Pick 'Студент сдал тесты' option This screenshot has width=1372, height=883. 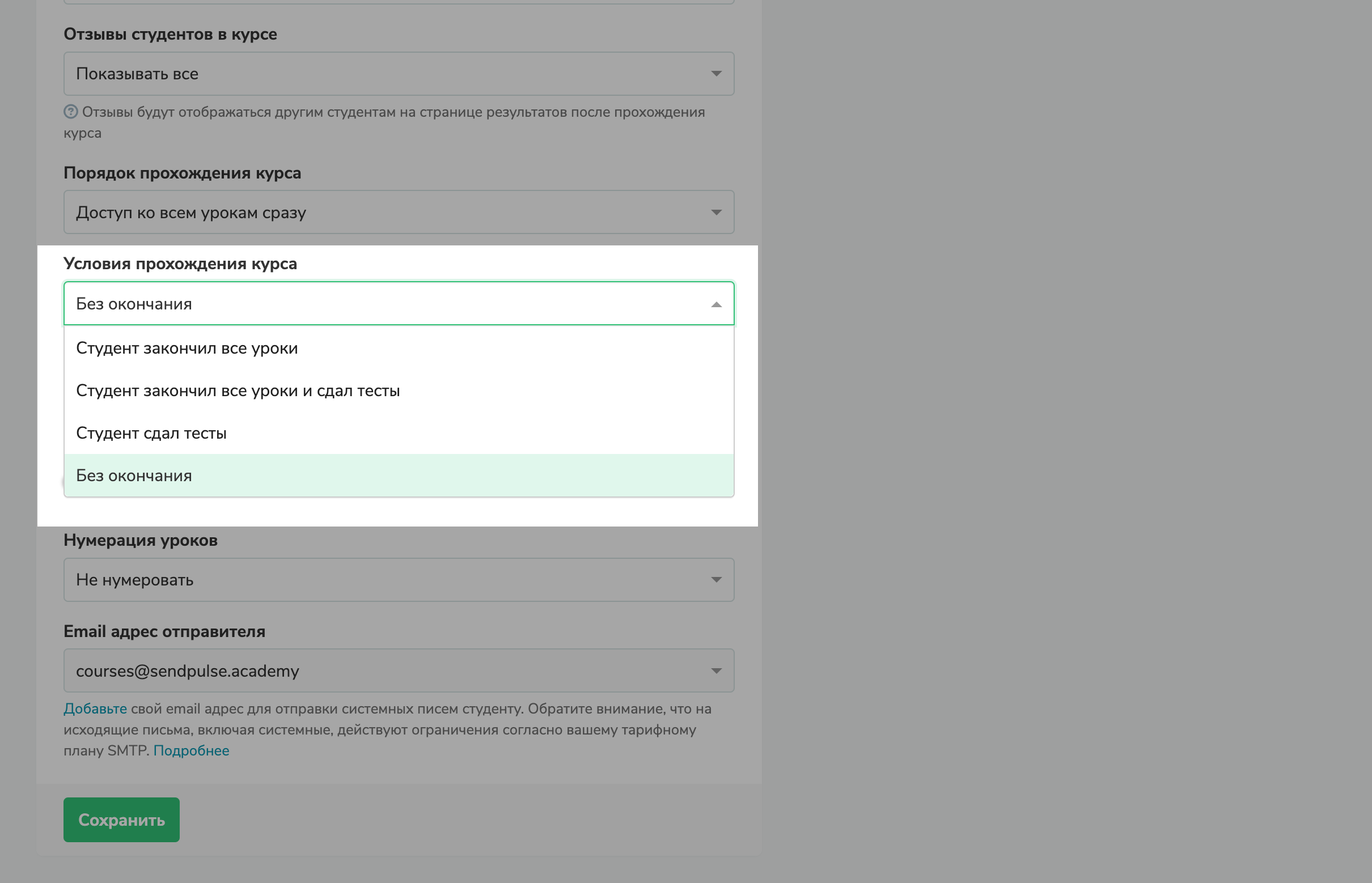(151, 433)
